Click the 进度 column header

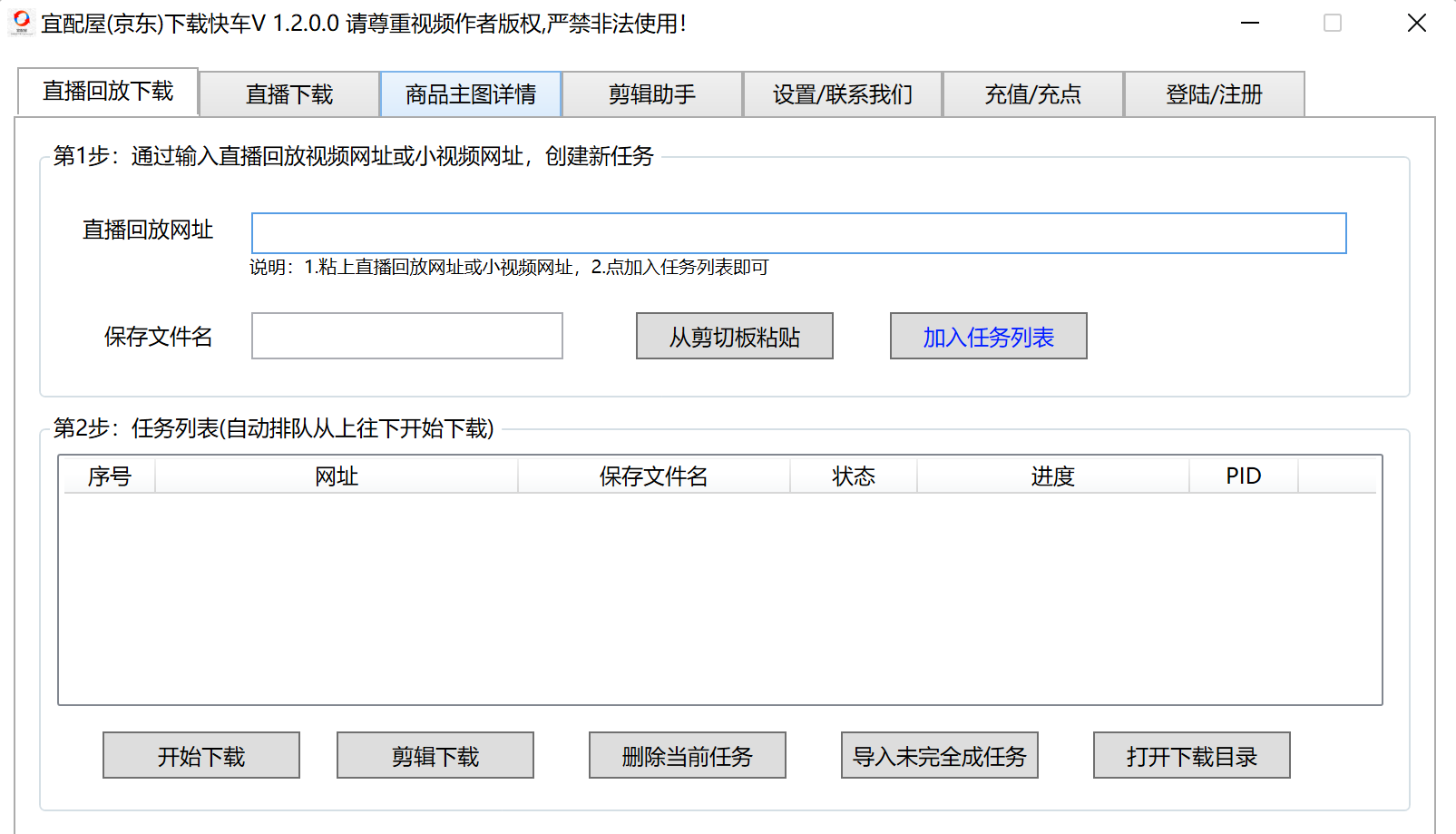(x=1053, y=476)
